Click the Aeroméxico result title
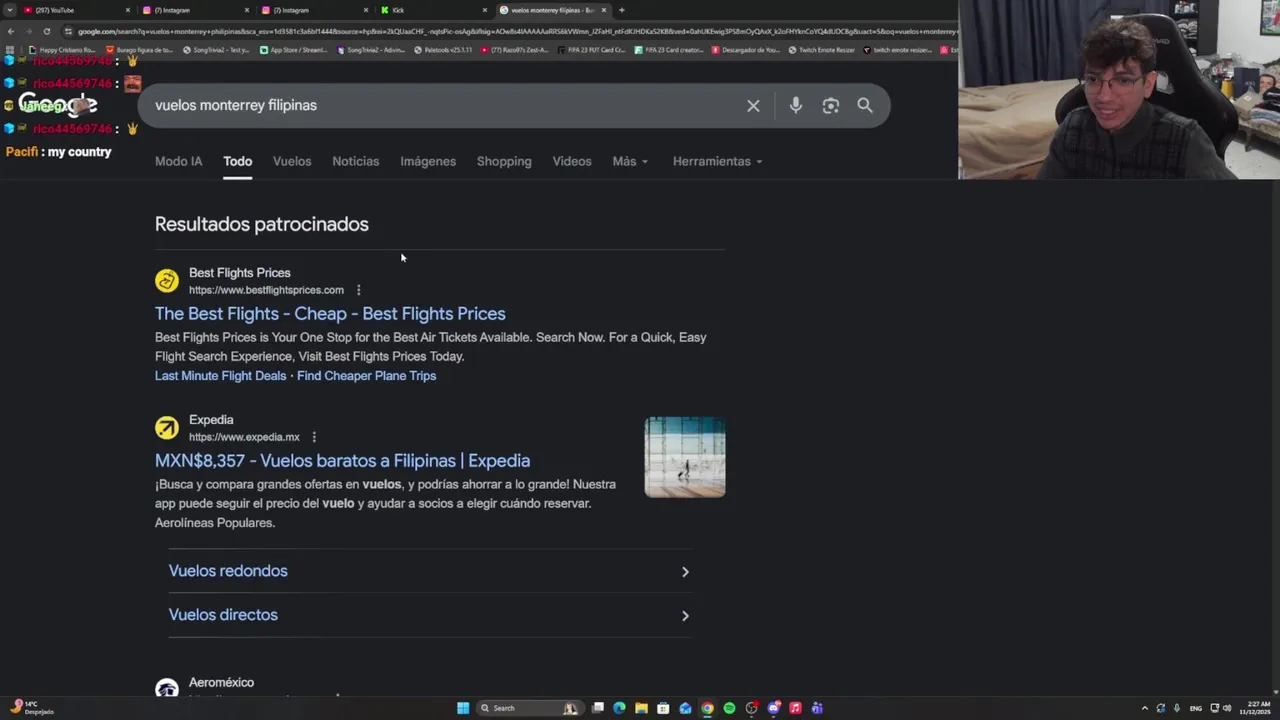 pos(221,682)
